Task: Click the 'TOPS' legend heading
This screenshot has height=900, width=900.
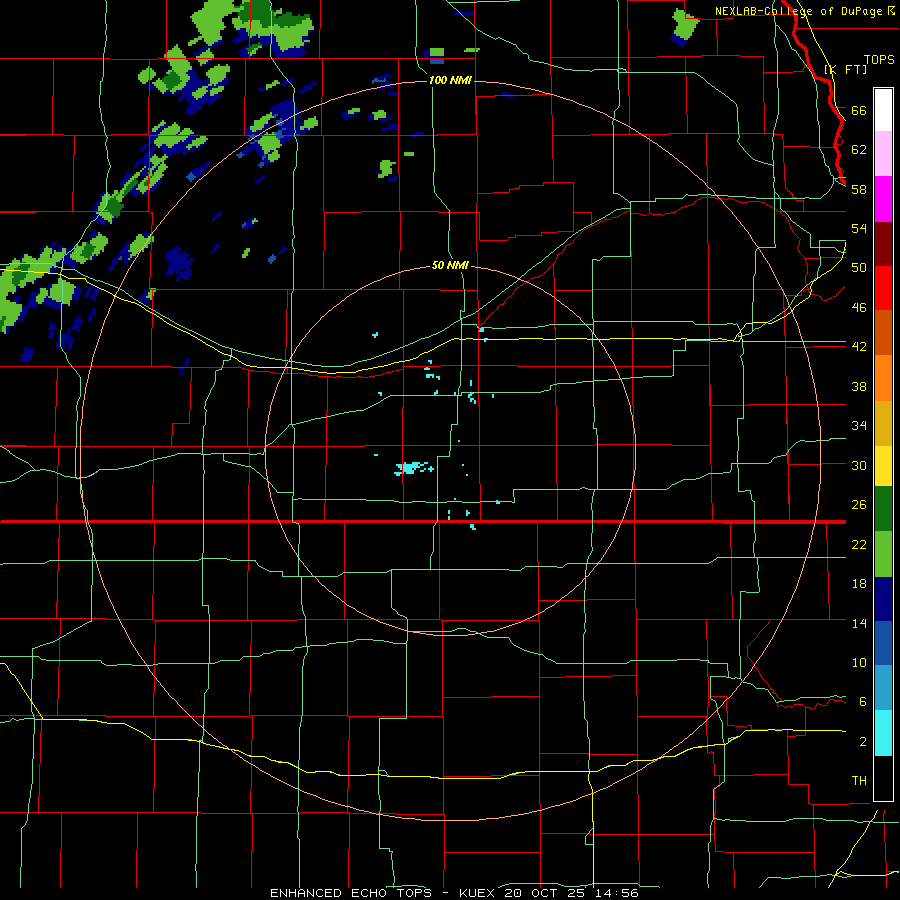Action: pos(879,59)
